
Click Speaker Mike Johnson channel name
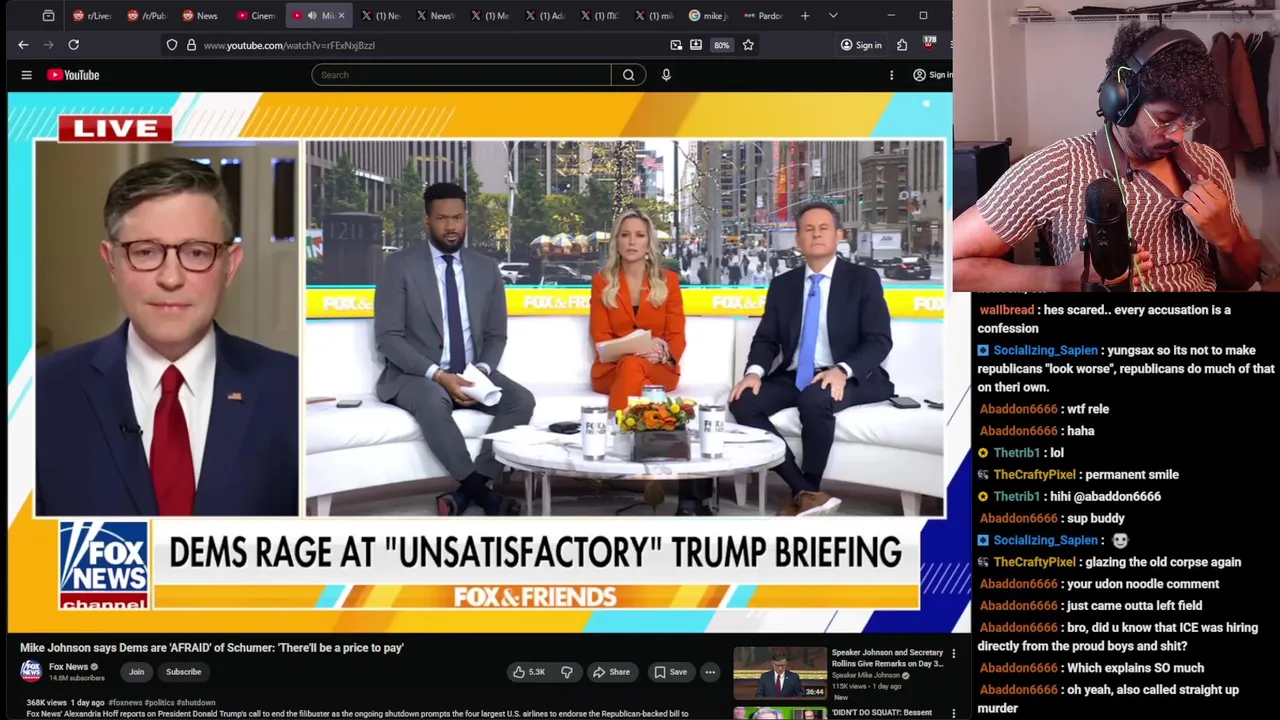(x=867, y=676)
